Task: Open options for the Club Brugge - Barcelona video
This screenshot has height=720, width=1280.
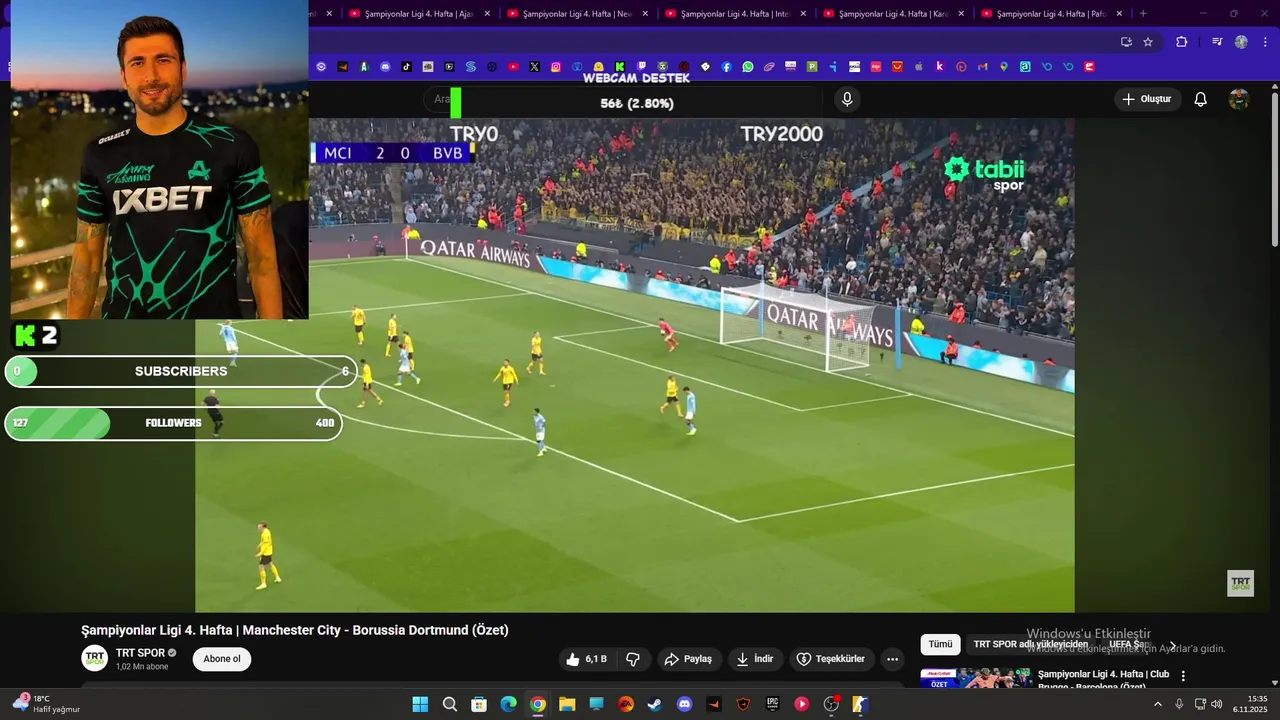Action: point(1183,676)
